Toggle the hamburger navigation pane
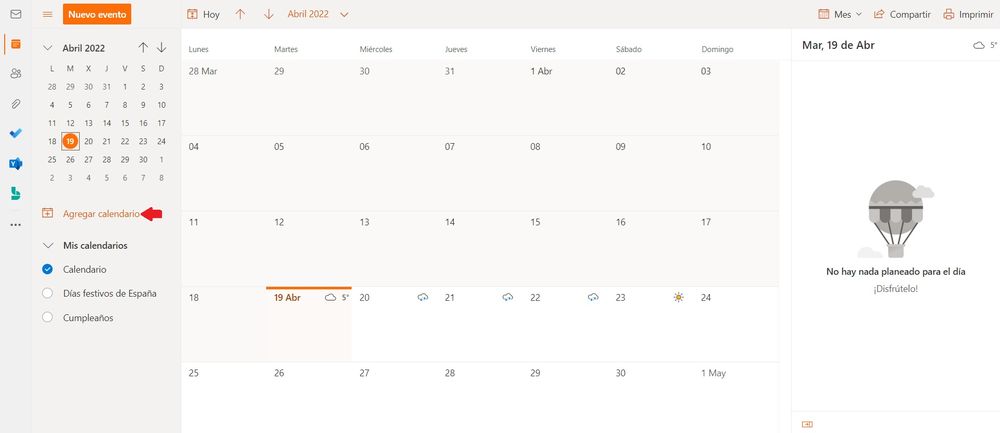1000x433 pixels. click(x=47, y=15)
